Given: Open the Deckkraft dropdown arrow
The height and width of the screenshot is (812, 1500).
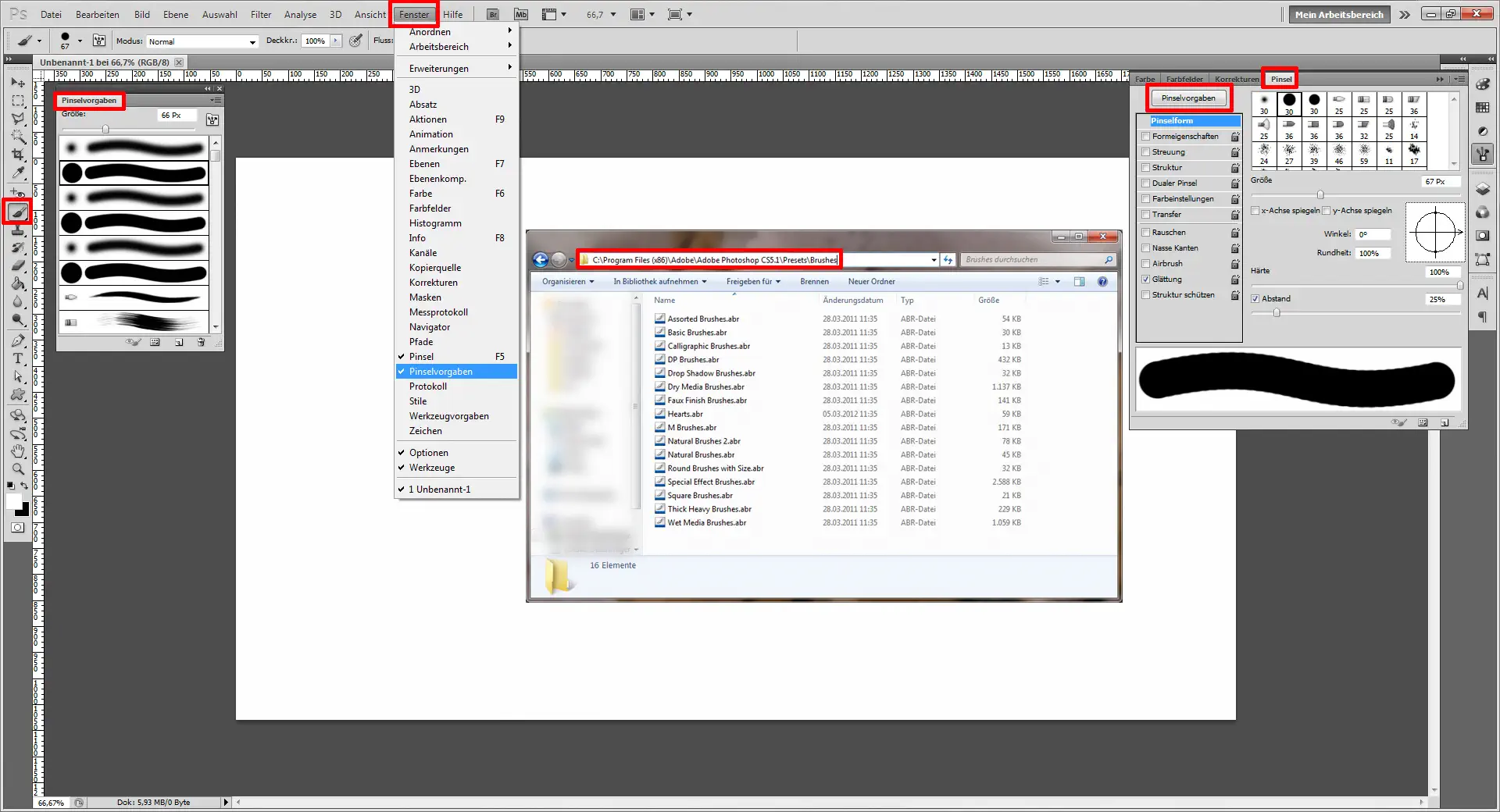Looking at the screenshot, I should (336, 41).
